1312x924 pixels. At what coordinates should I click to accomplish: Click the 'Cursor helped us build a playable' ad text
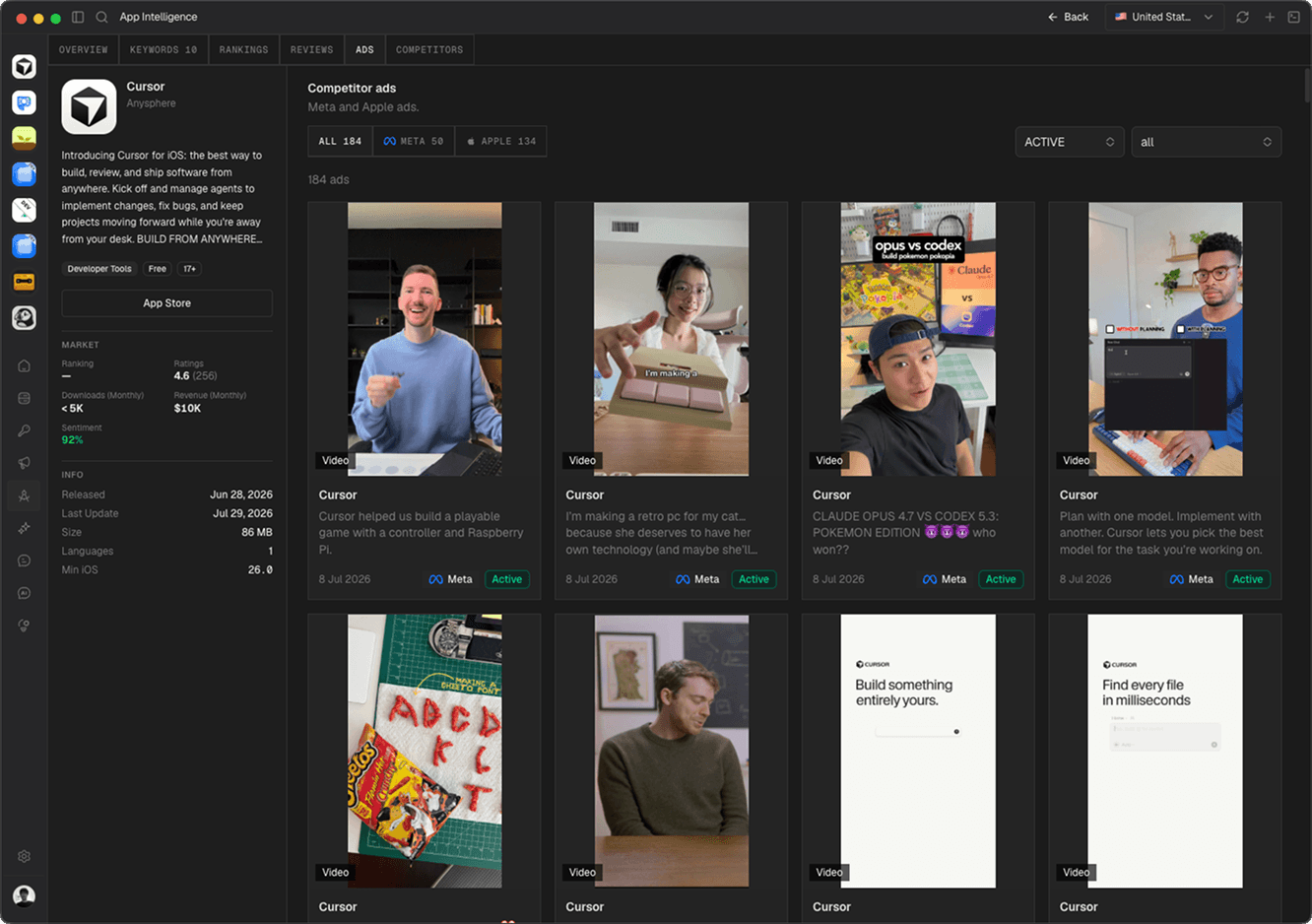tap(422, 533)
